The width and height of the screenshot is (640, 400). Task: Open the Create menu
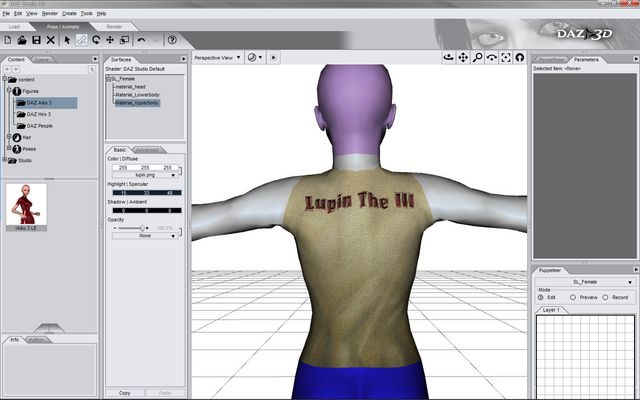pos(69,13)
